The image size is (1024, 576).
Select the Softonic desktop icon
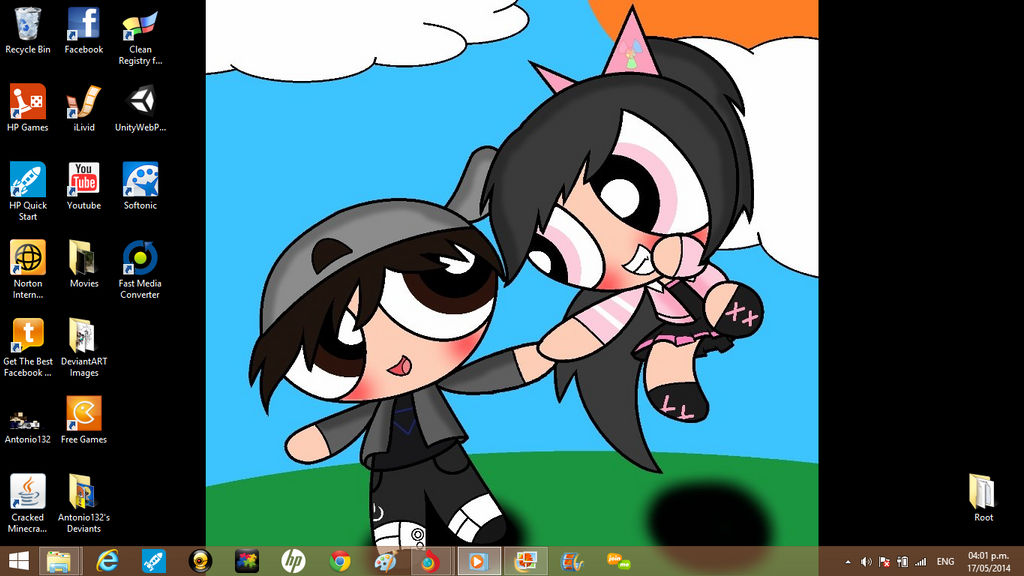click(x=140, y=186)
